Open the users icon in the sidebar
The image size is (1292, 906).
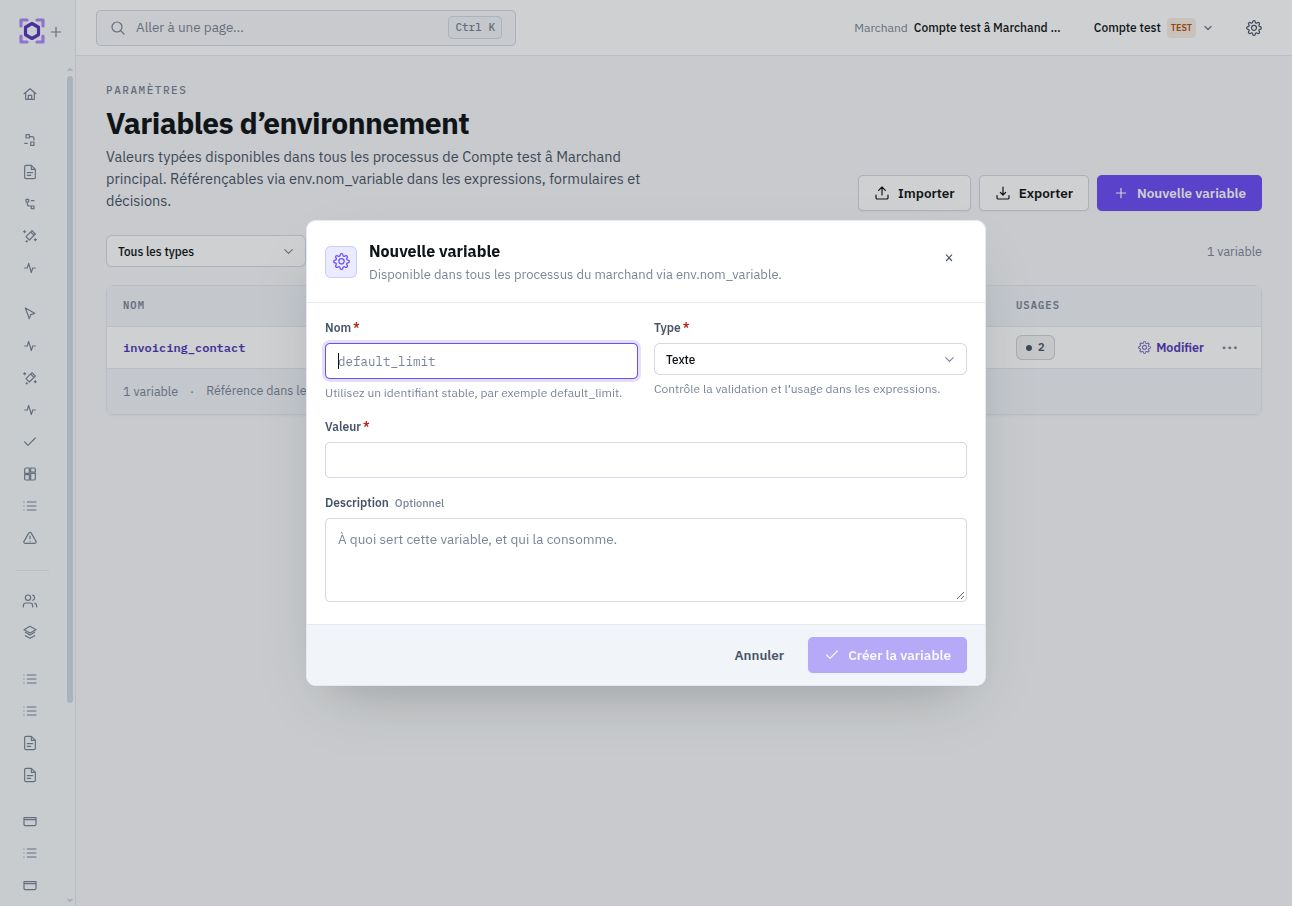pos(30,601)
